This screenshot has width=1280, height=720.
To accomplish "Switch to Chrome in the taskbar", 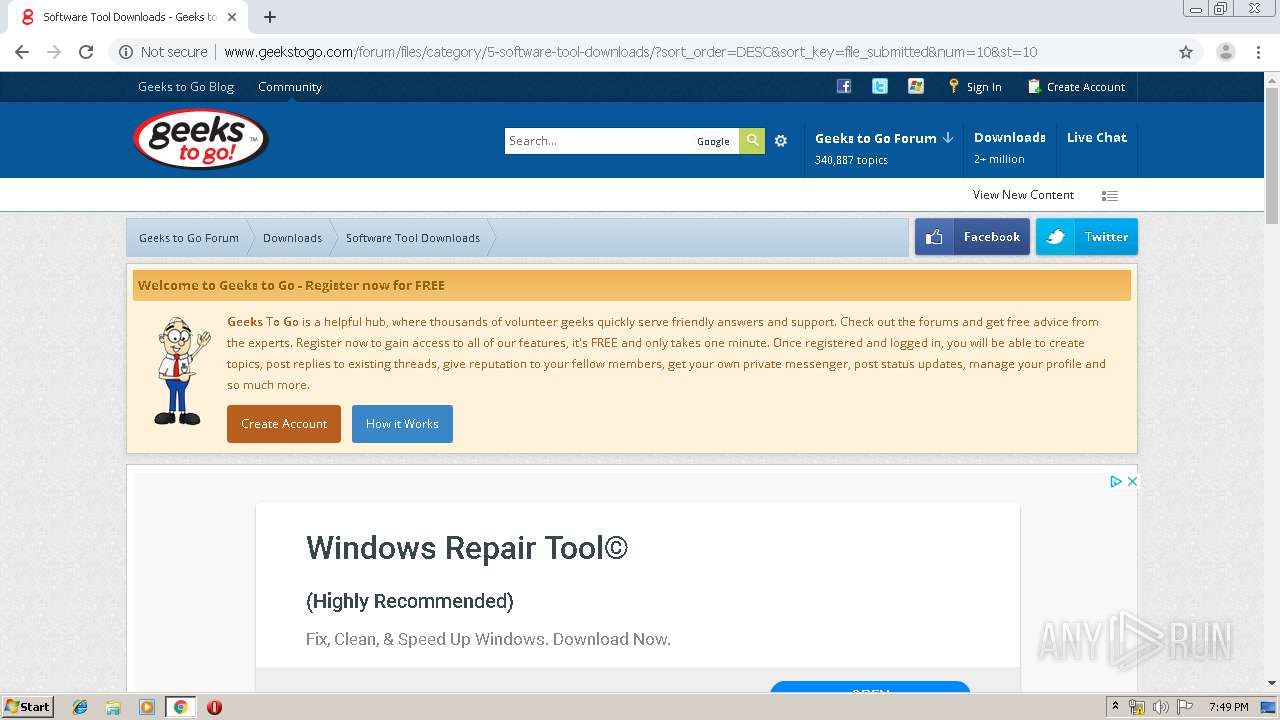I will (180, 707).
